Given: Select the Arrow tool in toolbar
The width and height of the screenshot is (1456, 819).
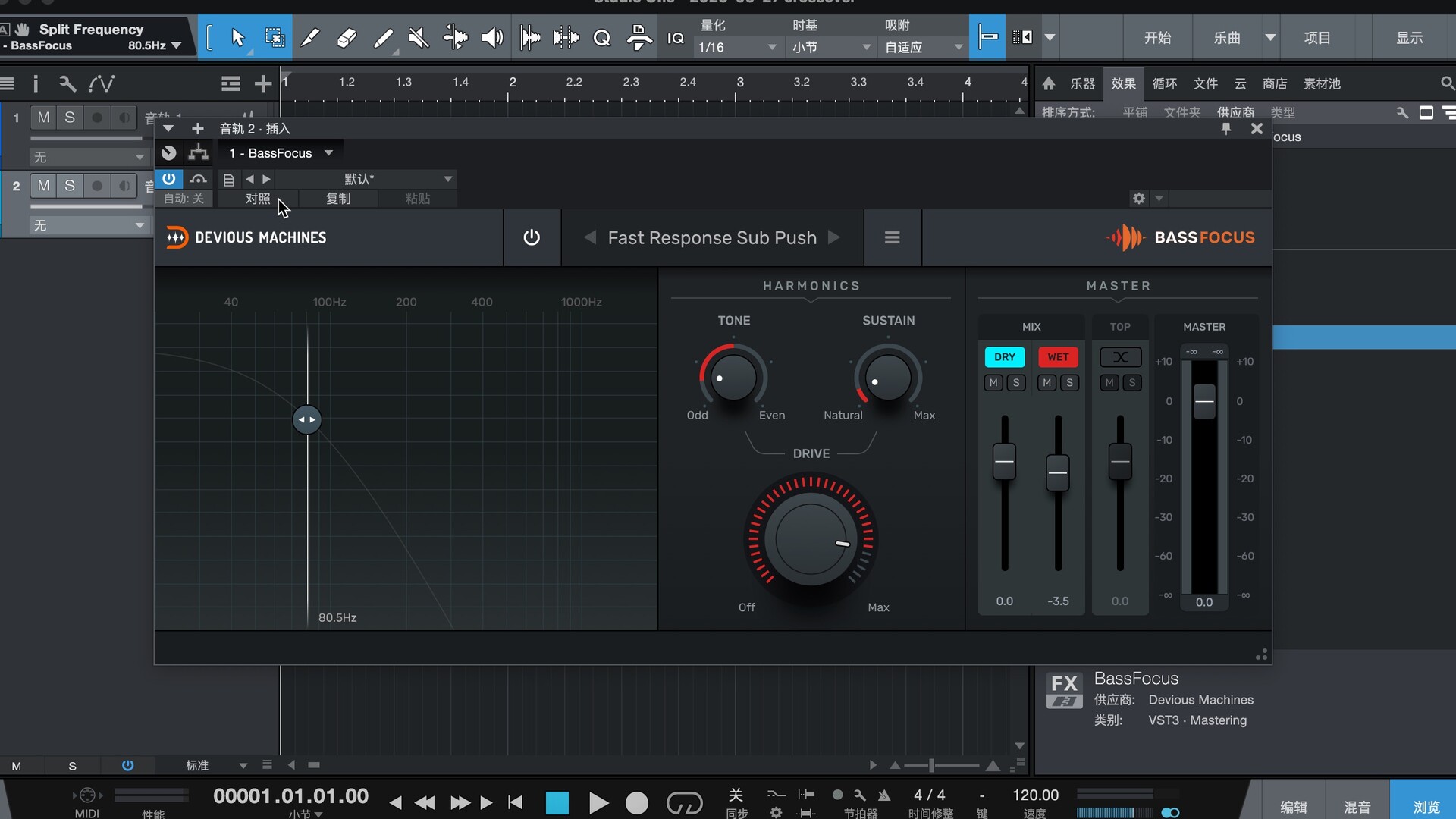Looking at the screenshot, I should [x=237, y=37].
